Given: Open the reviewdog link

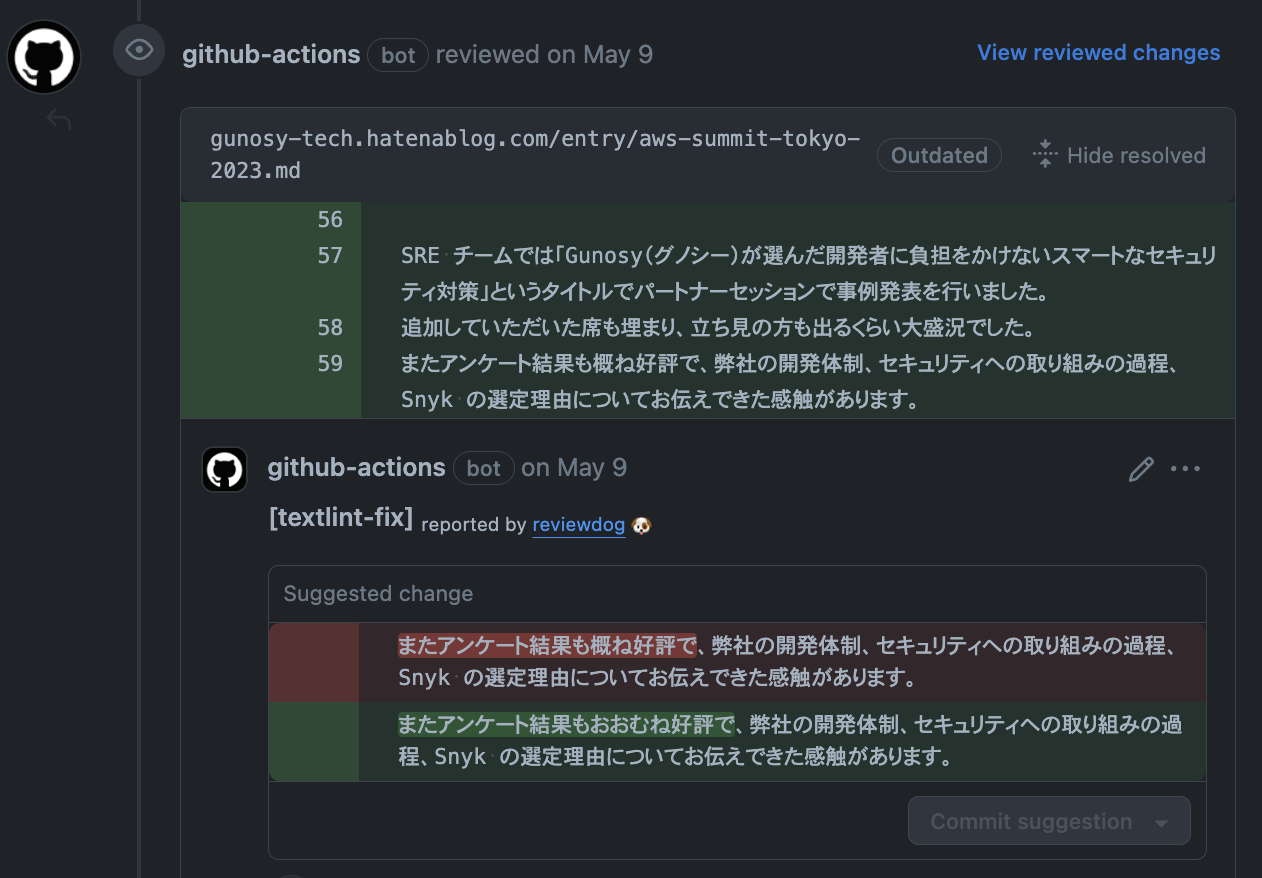Looking at the screenshot, I should pyautogui.click(x=578, y=524).
